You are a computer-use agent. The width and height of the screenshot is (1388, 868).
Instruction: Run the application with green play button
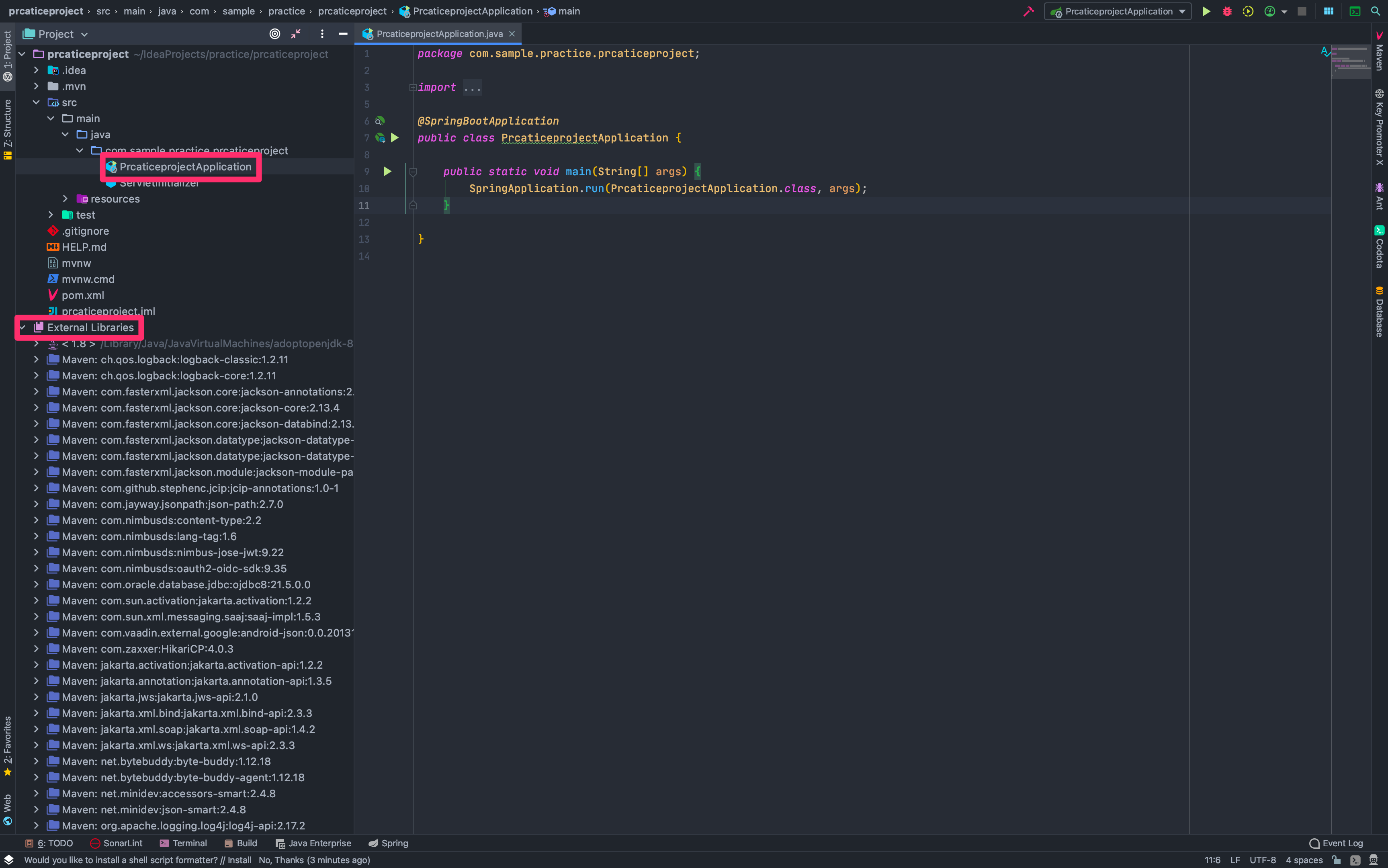[x=1206, y=12]
